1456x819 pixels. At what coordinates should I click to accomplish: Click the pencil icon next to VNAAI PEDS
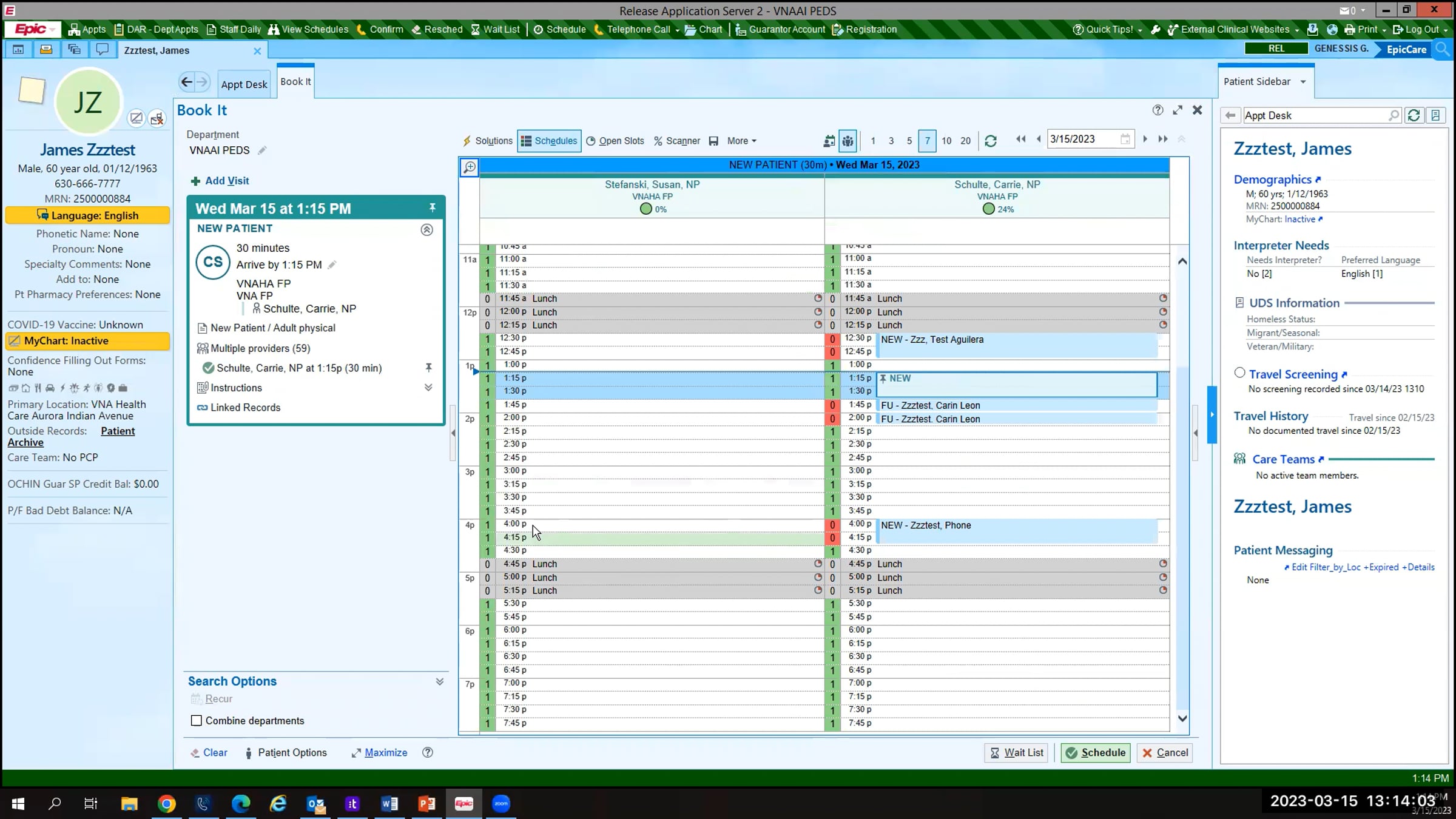[x=262, y=150]
